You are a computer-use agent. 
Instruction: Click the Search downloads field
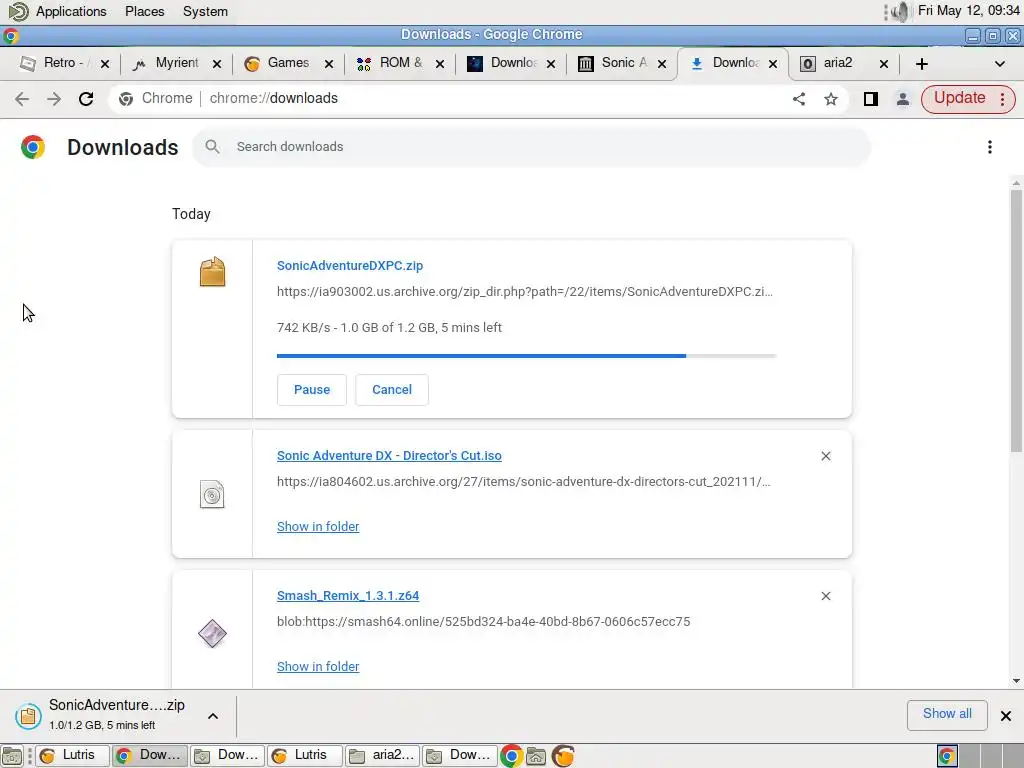click(532, 147)
